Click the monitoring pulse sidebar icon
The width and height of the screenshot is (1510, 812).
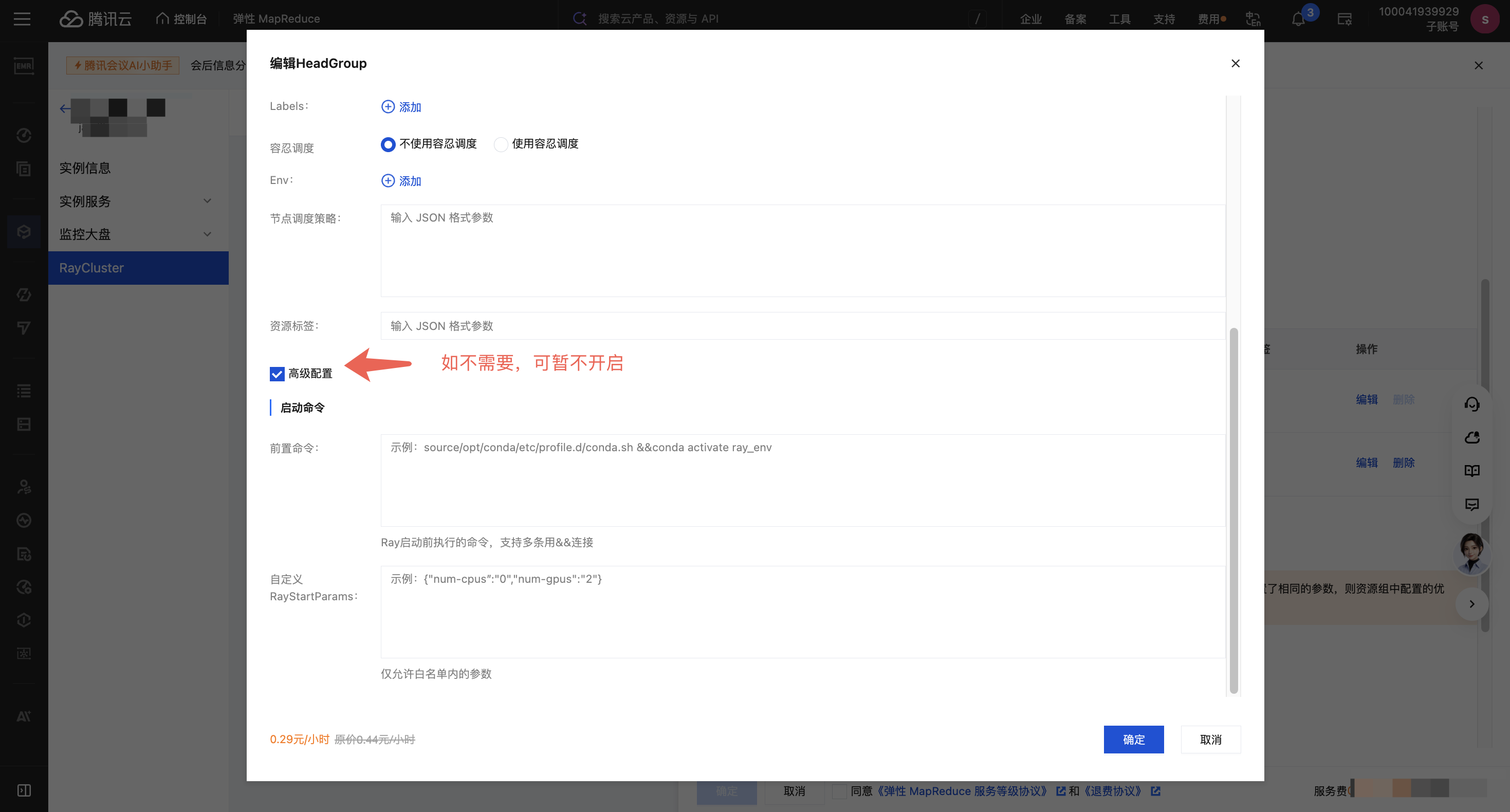pyautogui.click(x=24, y=520)
